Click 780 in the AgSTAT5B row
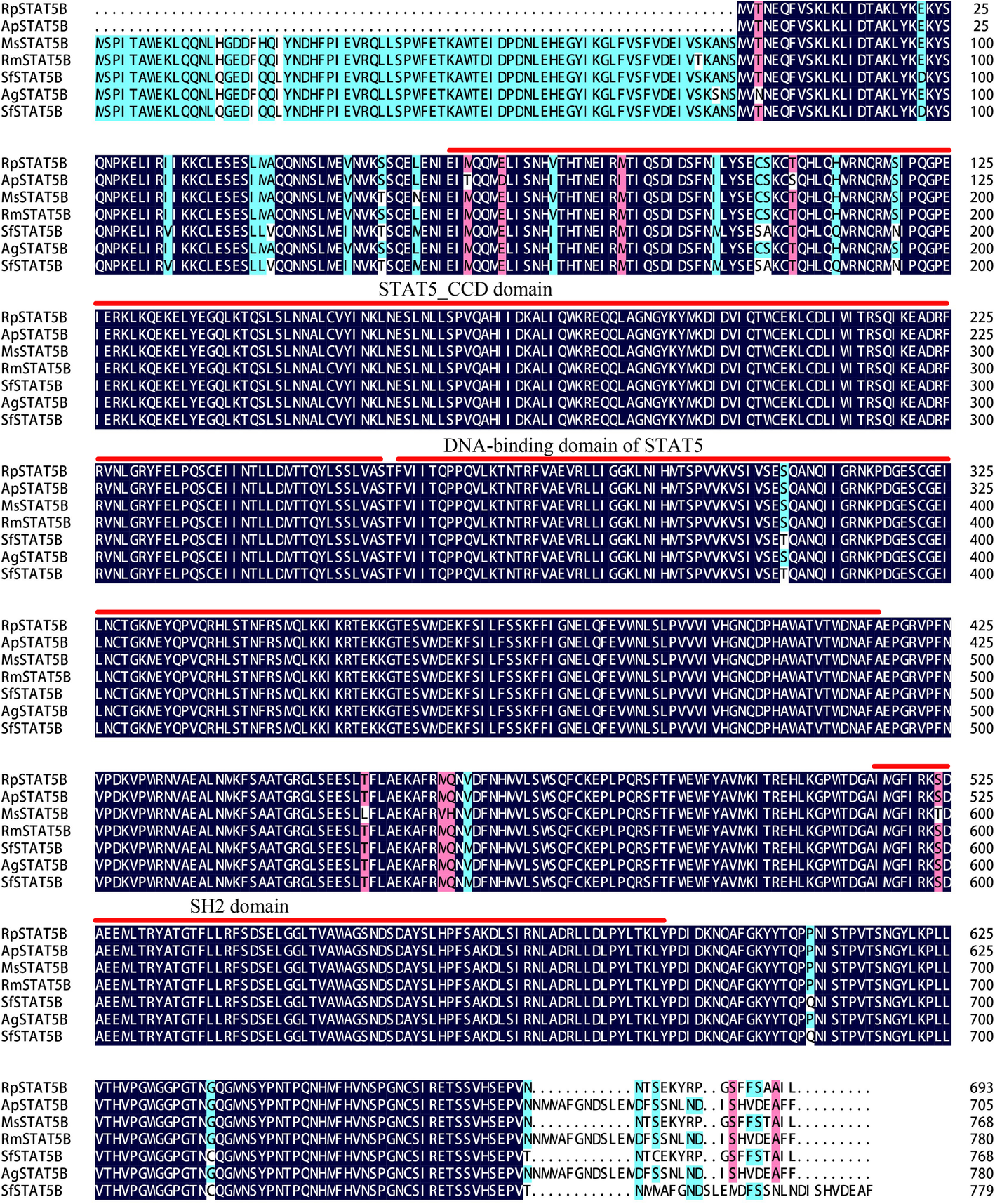Screen dimensions: 995x1204 tap(982, 1174)
